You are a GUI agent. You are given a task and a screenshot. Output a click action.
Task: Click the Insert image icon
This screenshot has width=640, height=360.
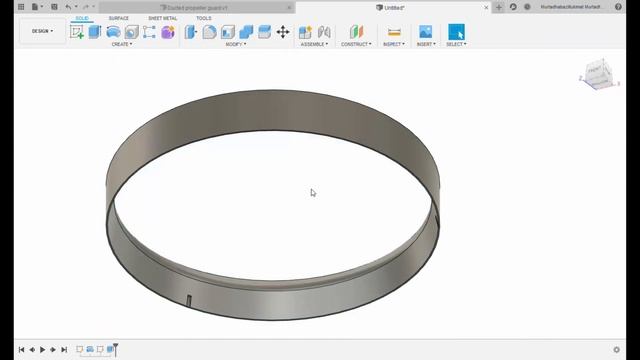(x=425, y=32)
